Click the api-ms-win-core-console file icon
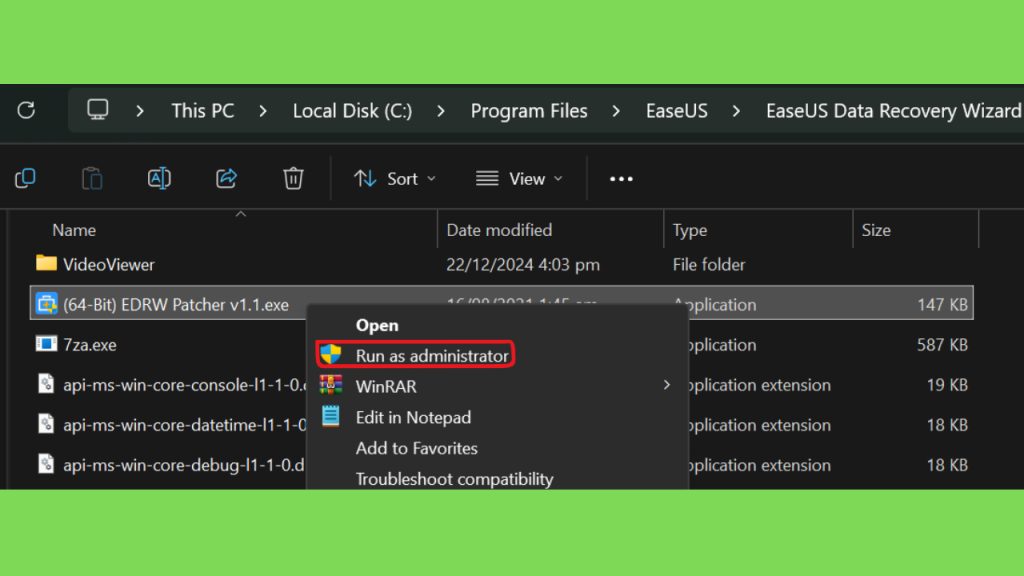The width and height of the screenshot is (1024, 576). click(x=46, y=384)
